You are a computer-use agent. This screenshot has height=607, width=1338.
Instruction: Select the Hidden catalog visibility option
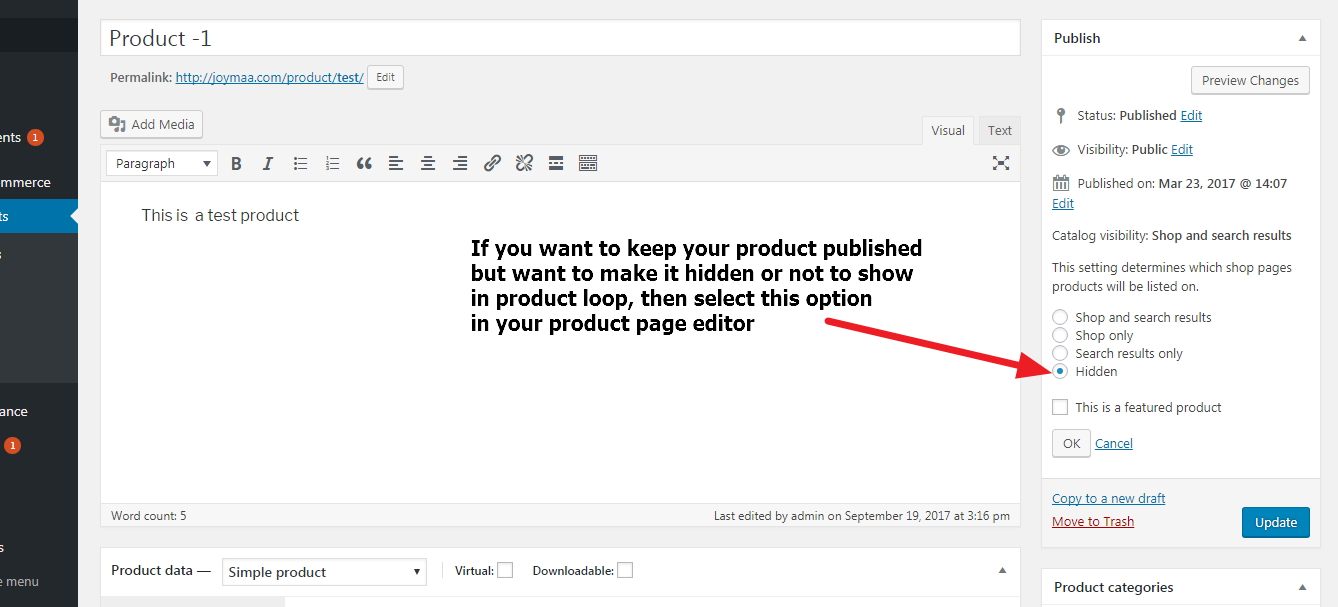[x=1060, y=371]
